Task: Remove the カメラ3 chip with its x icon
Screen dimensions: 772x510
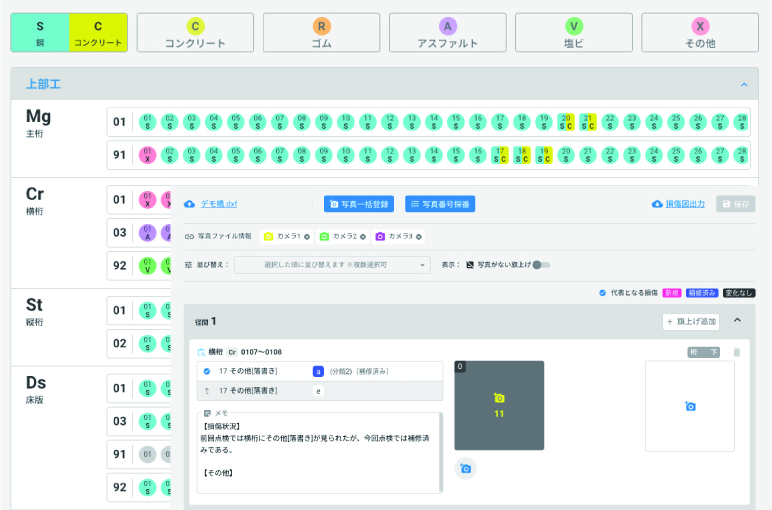Action: [419, 237]
